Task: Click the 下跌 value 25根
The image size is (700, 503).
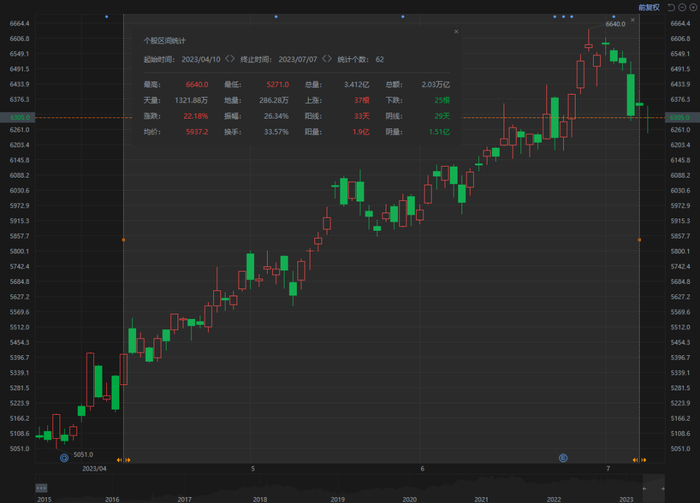Action: pos(442,100)
